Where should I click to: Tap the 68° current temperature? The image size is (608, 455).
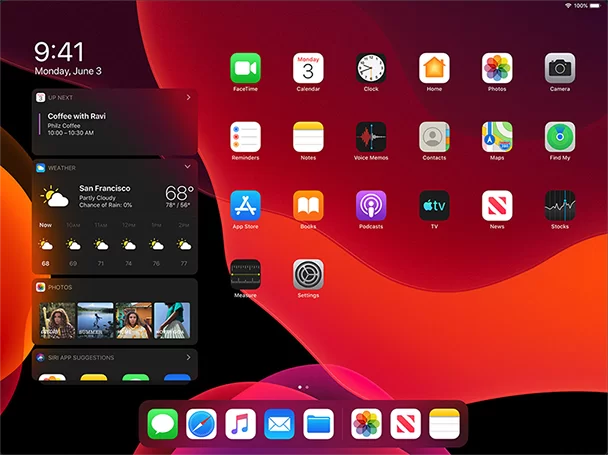click(179, 192)
